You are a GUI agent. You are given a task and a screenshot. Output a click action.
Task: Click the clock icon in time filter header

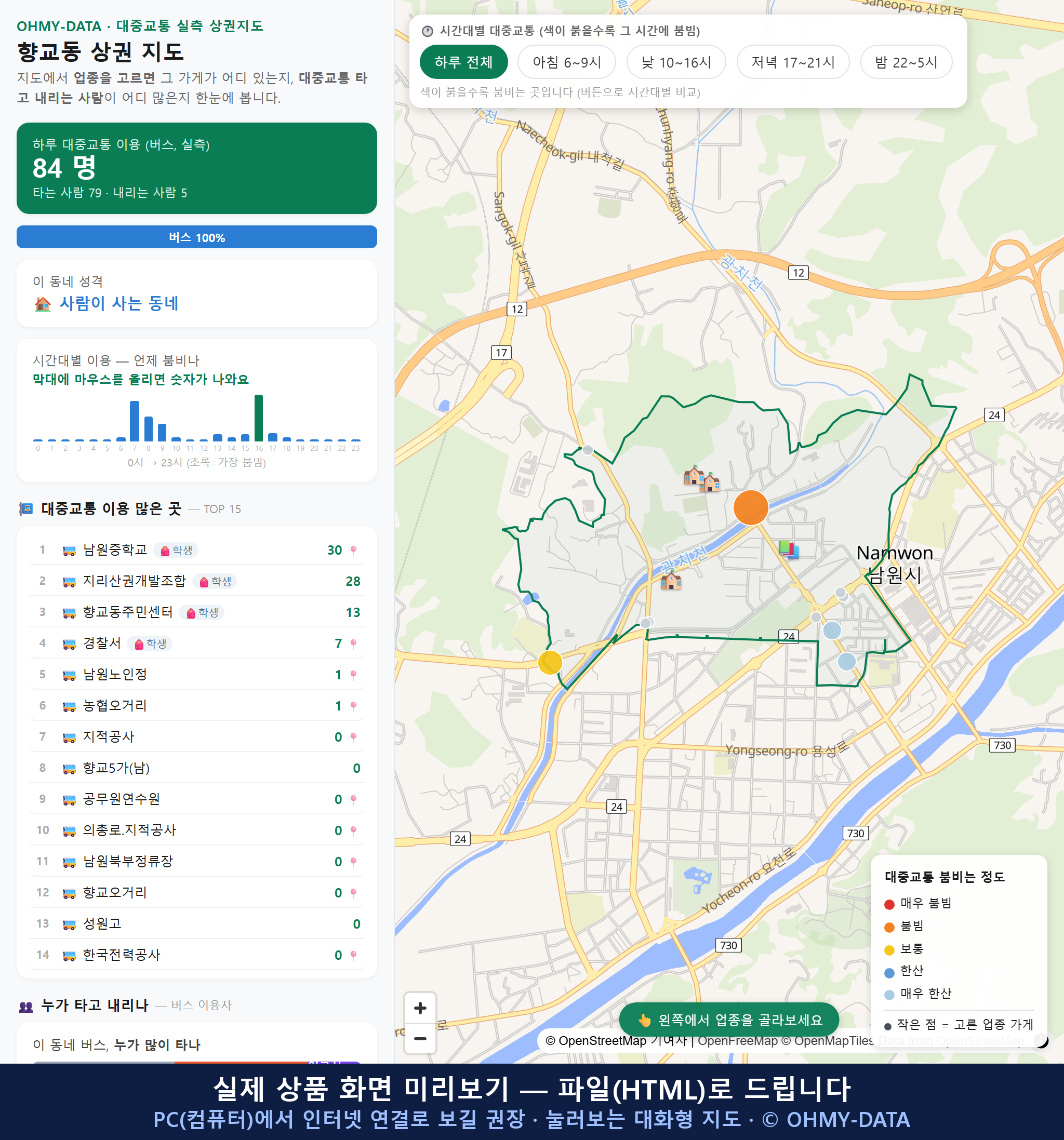(428, 31)
